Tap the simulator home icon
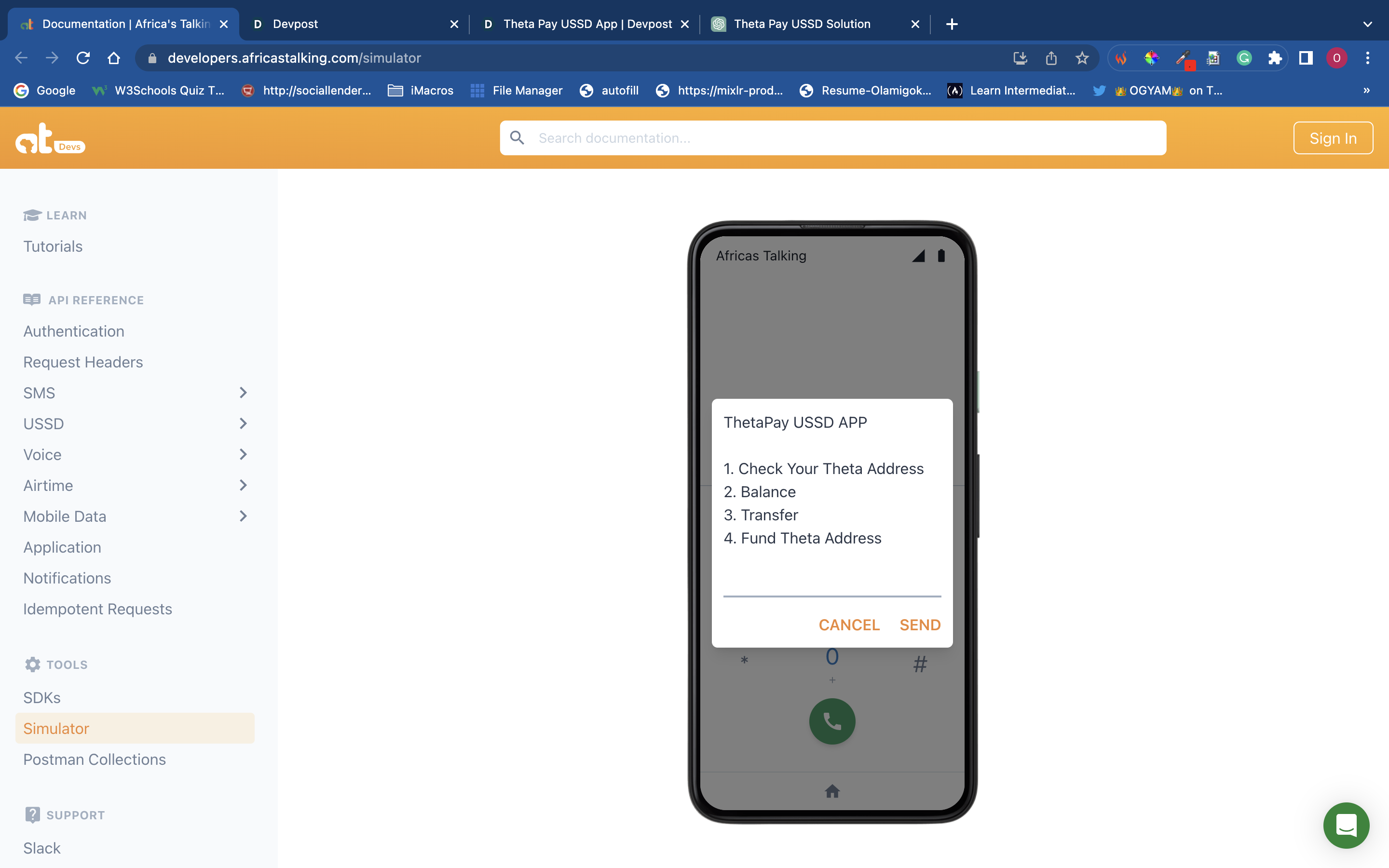The width and height of the screenshot is (1389, 868). (831, 792)
